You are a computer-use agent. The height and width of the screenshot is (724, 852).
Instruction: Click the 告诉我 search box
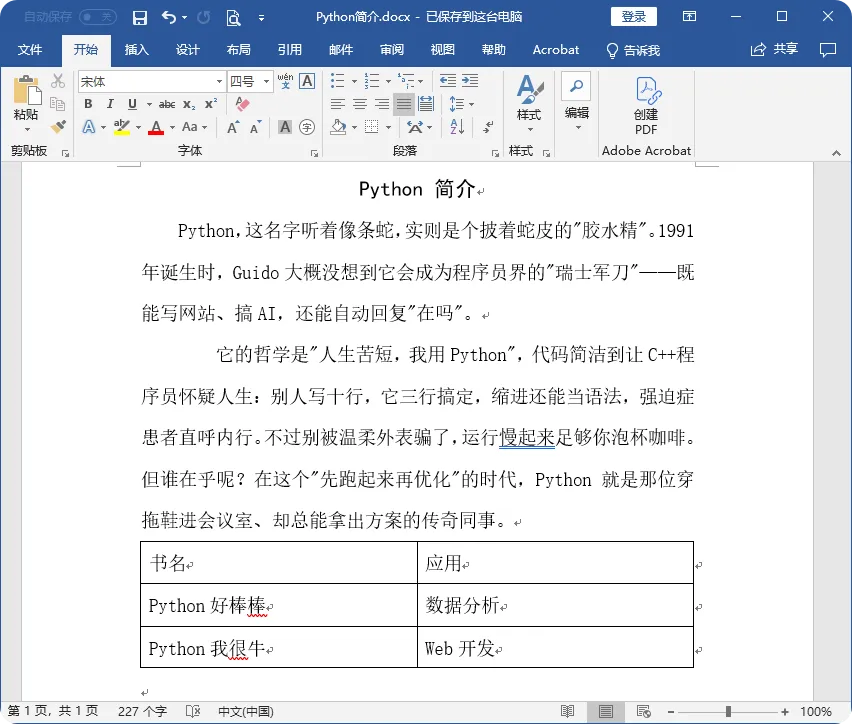pos(633,51)
